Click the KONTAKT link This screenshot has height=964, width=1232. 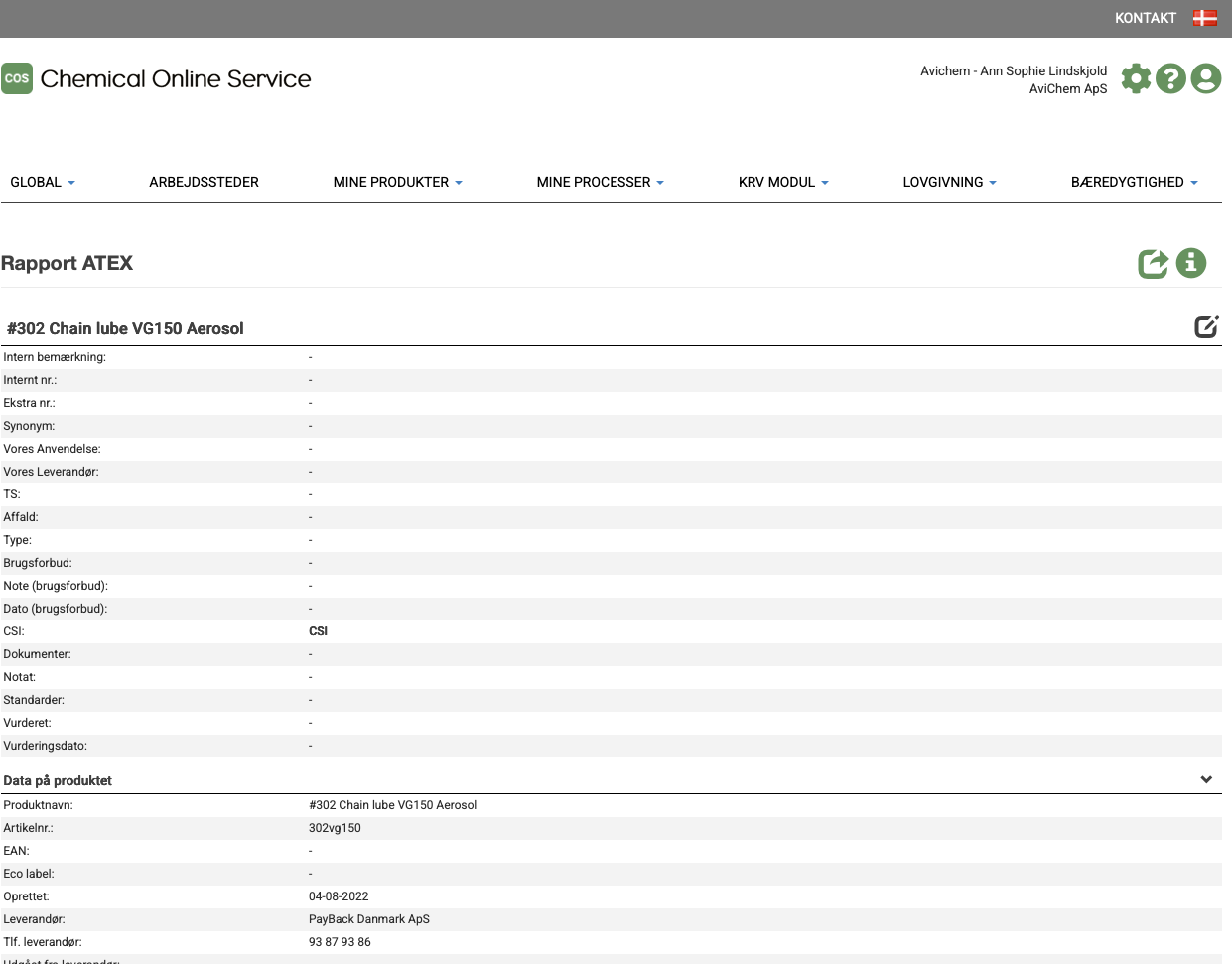click(1145, 18)
